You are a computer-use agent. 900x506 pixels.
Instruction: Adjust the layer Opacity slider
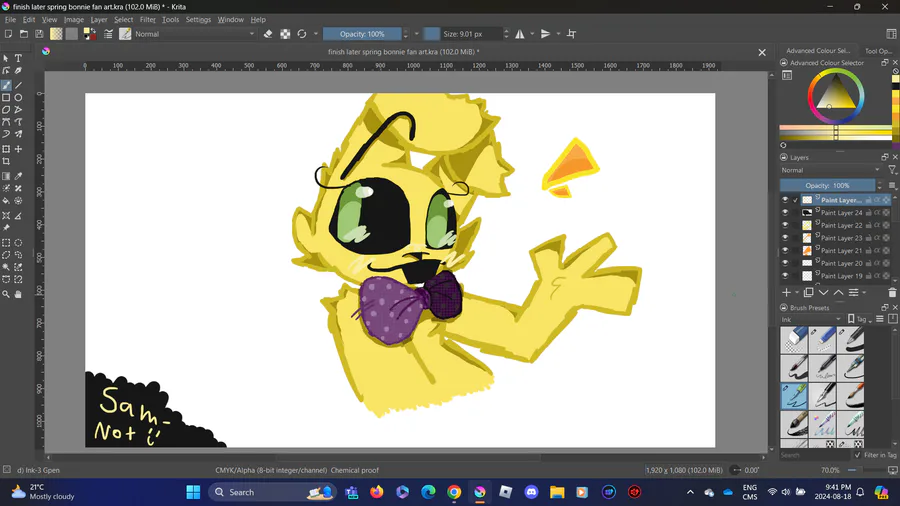click(827, 185)
